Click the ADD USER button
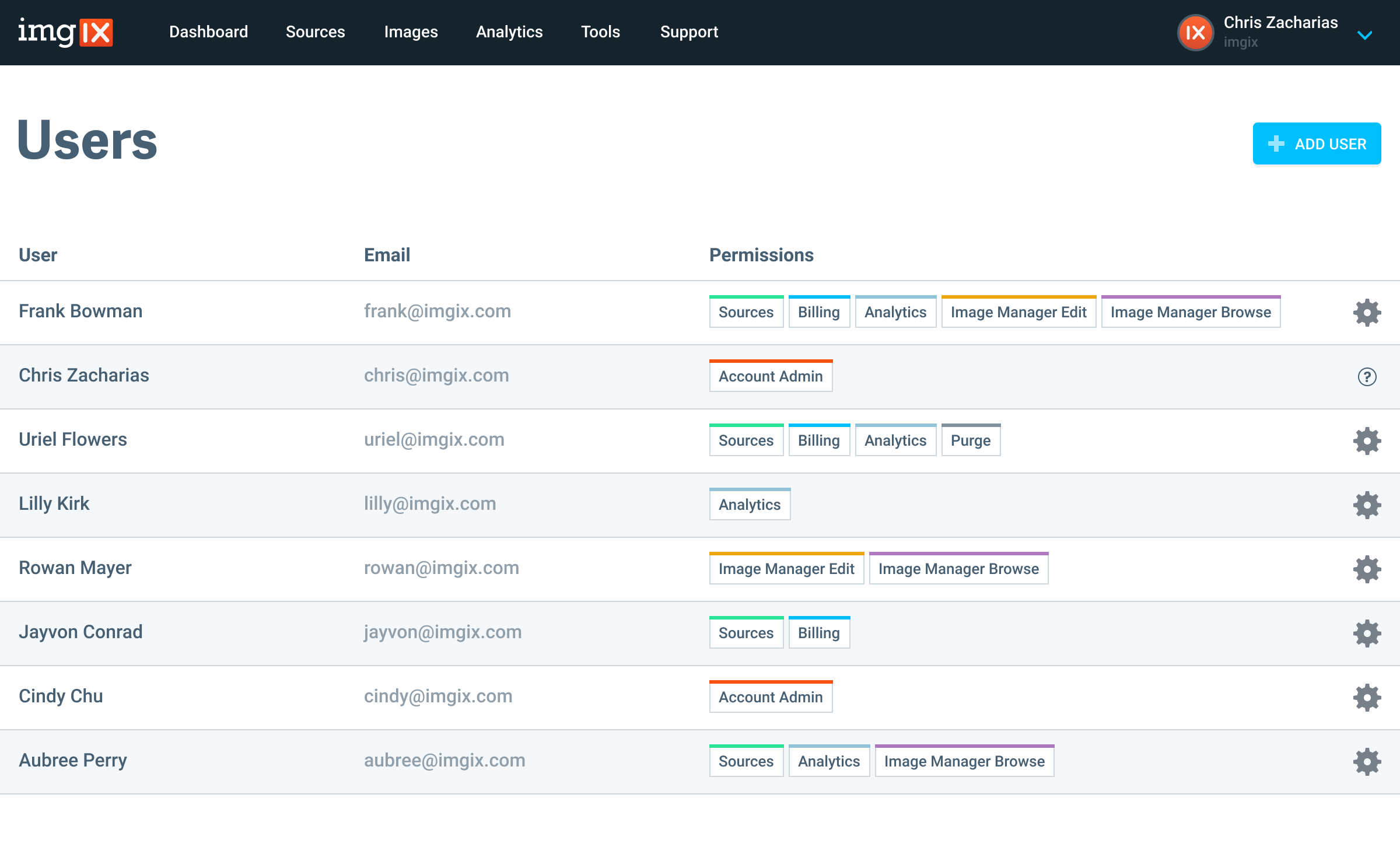Viewport: 1400px width, 847px height. pyautogui.click(x=1316, y=143)
